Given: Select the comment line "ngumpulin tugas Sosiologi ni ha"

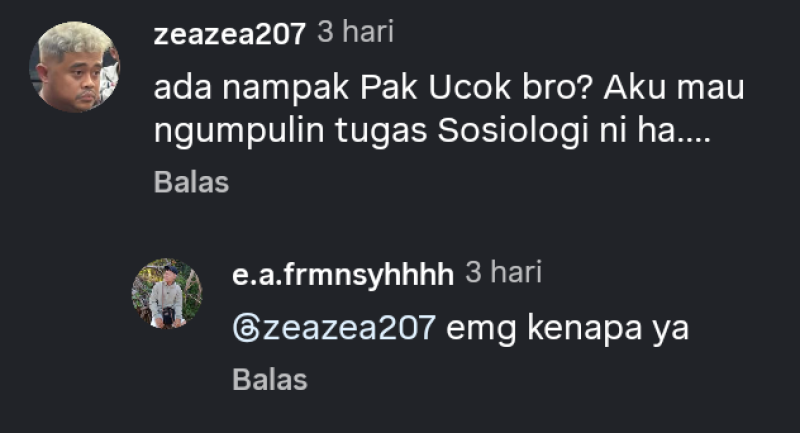Looking at the screenshot, I should tap(432, 132).
